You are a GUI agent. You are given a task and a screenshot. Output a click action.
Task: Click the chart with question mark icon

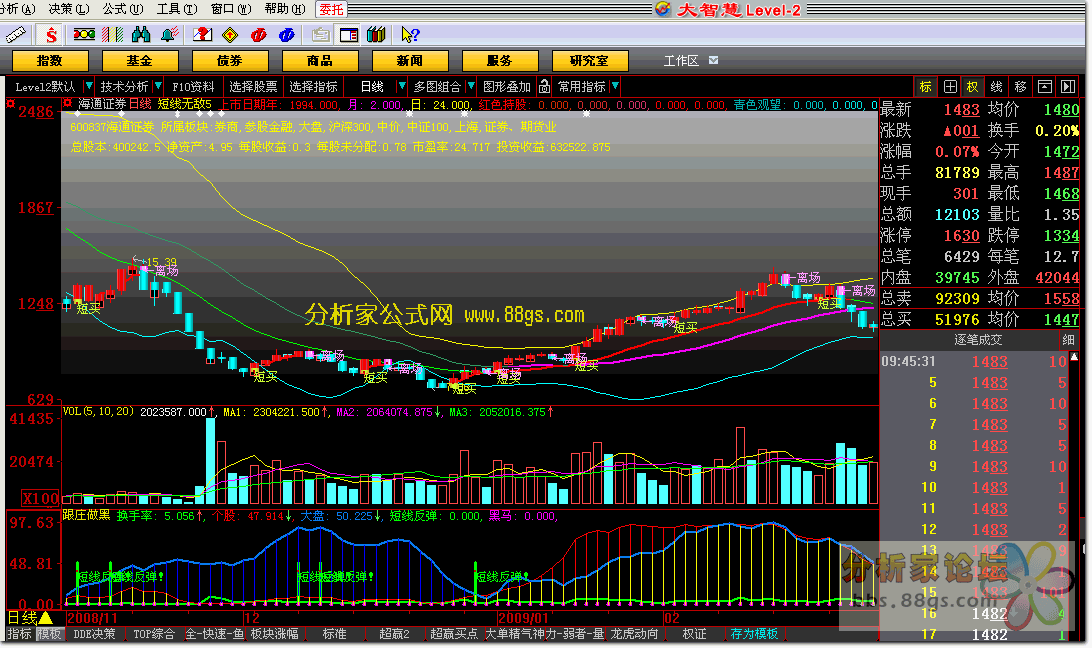point(203,34)
